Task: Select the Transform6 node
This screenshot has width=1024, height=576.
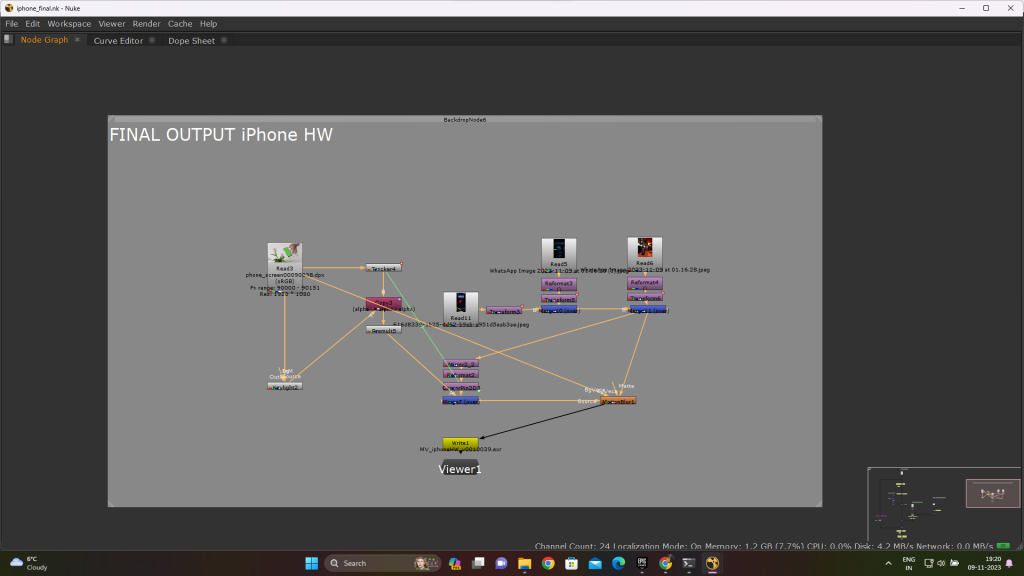Action: pos(645,297)
